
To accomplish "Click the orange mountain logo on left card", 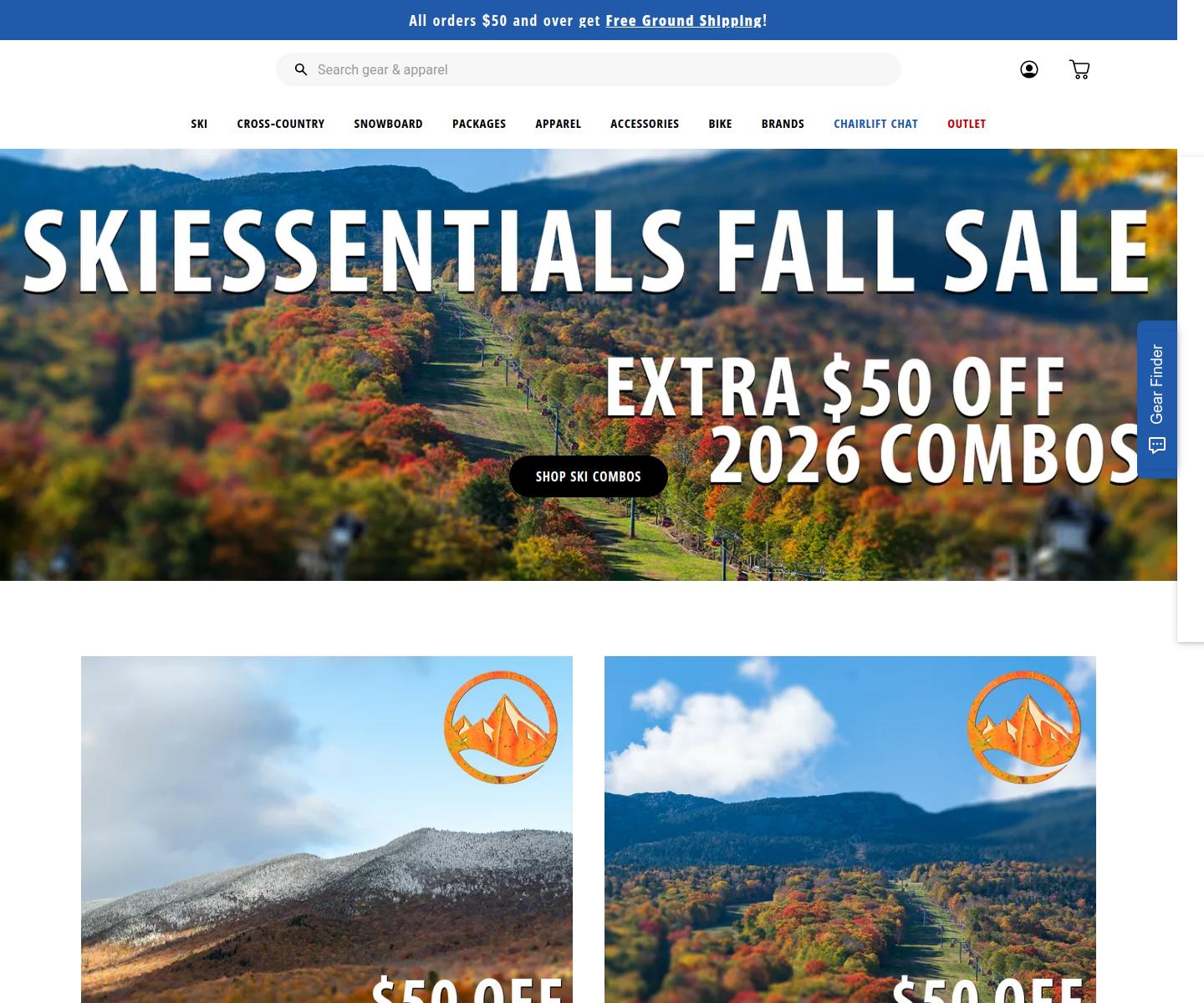I will (501, 727).
